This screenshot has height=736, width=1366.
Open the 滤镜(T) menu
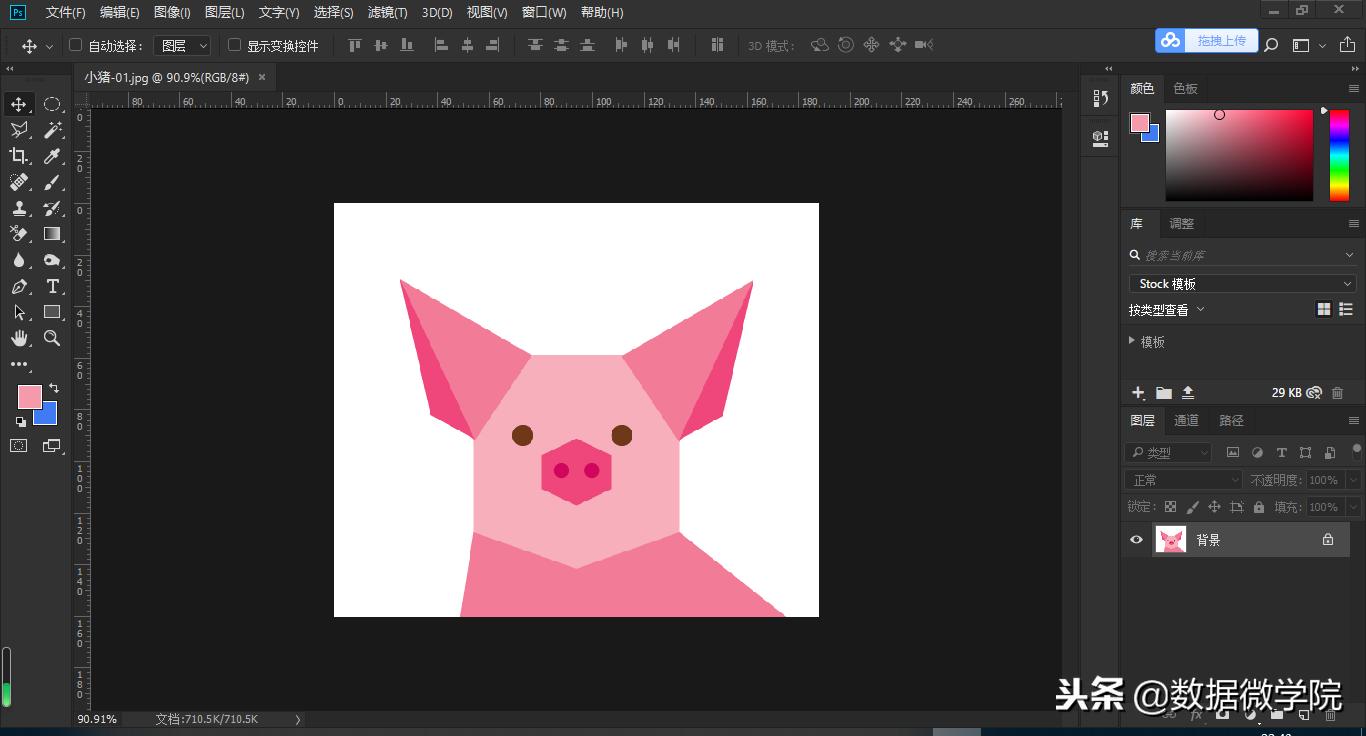pyautogui.click(x=387, y=12)
